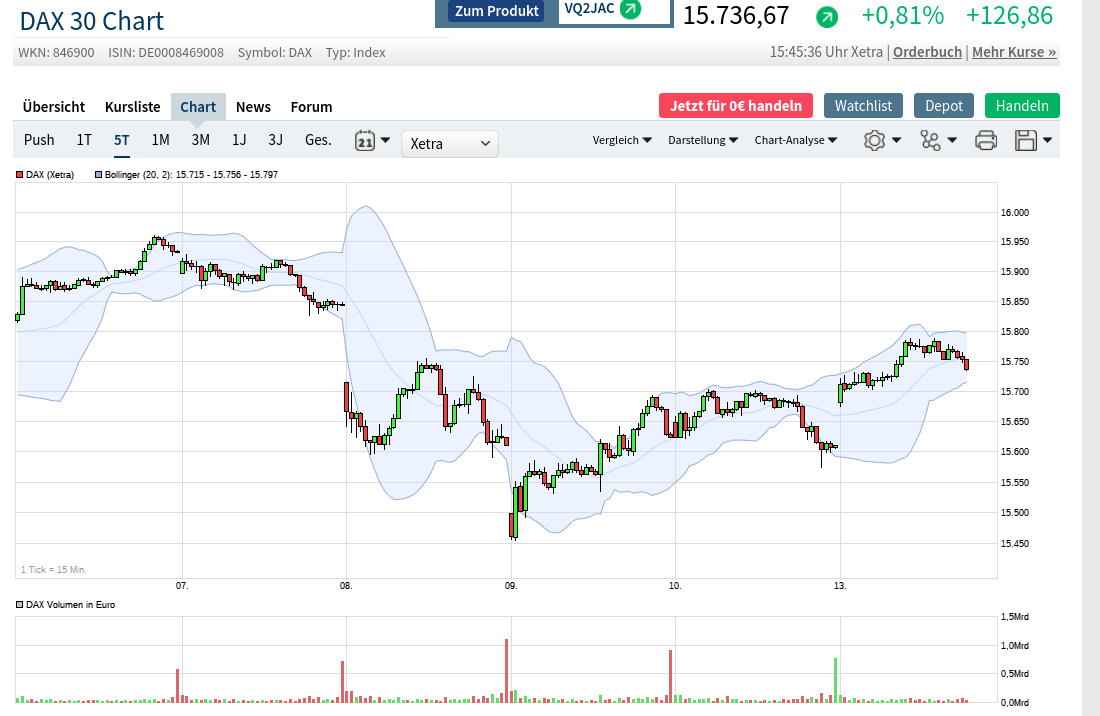Click the green trend arrow beside 15.736,67
1100x716 pixels.
point(826,17)
